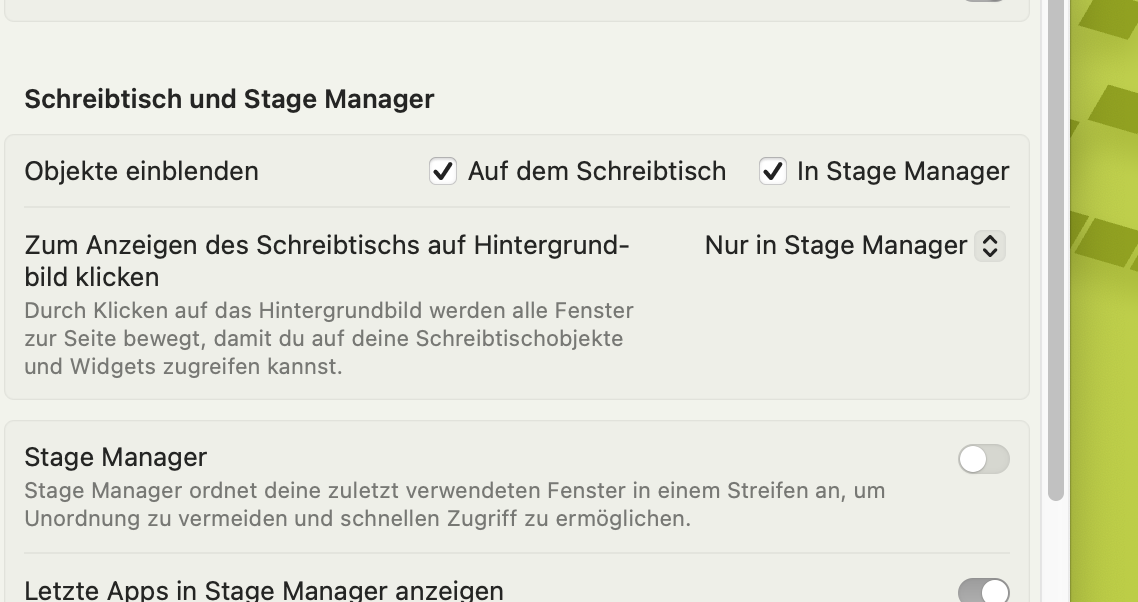This screenshot has width=1138, height=602.
Task: Click the "Letzte Apps in Stage Manager anzeigen" label
Action: pyautogui.click(x=264, y=590)
